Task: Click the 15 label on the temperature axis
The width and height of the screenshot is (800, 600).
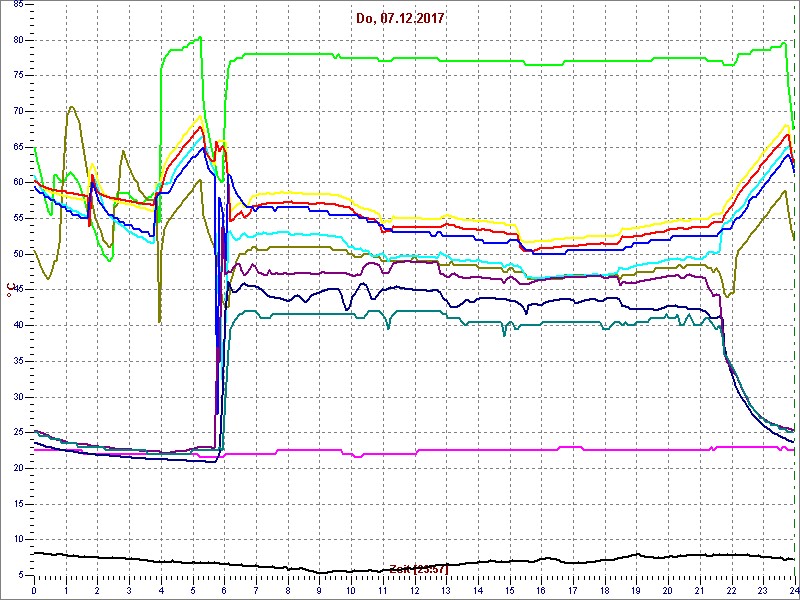Action: [x=18, y=504]
